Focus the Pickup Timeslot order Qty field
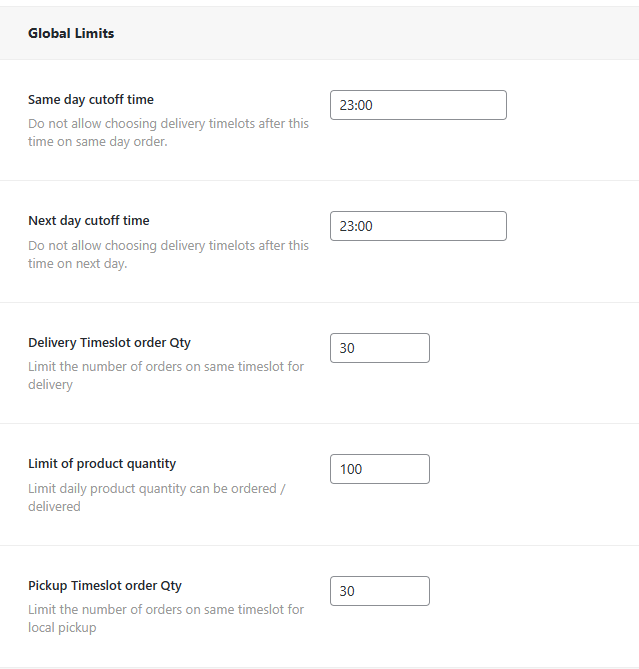Image resolution: width=639 pixels, height=669 pixels. tap(380, 591)
